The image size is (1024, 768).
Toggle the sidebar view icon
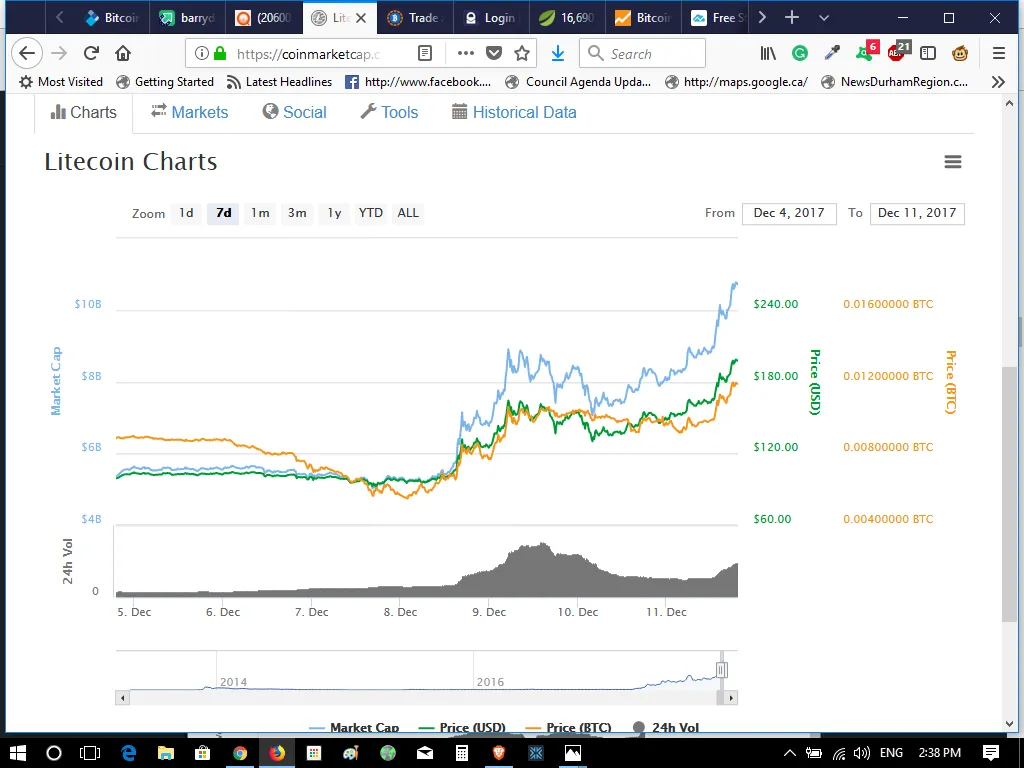[x=927, y=54]
